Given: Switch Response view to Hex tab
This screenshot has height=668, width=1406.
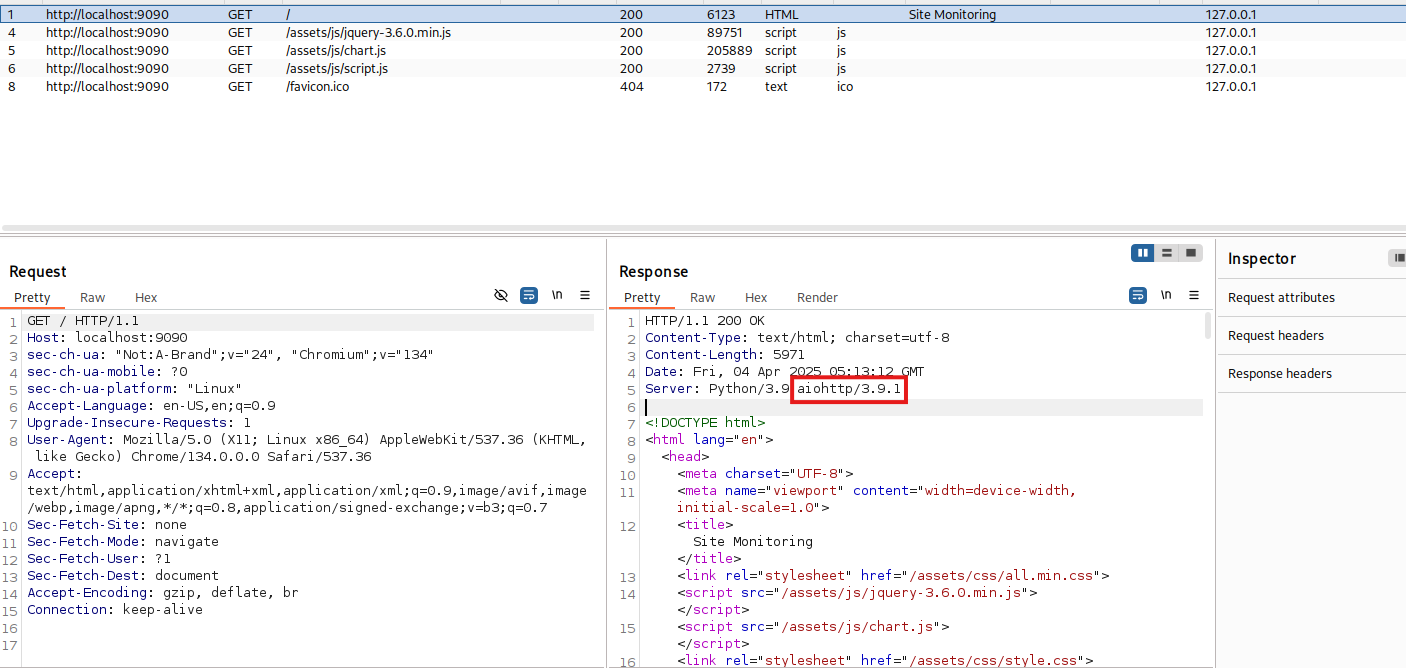Looking at the screenshot, I should point(756,297).
